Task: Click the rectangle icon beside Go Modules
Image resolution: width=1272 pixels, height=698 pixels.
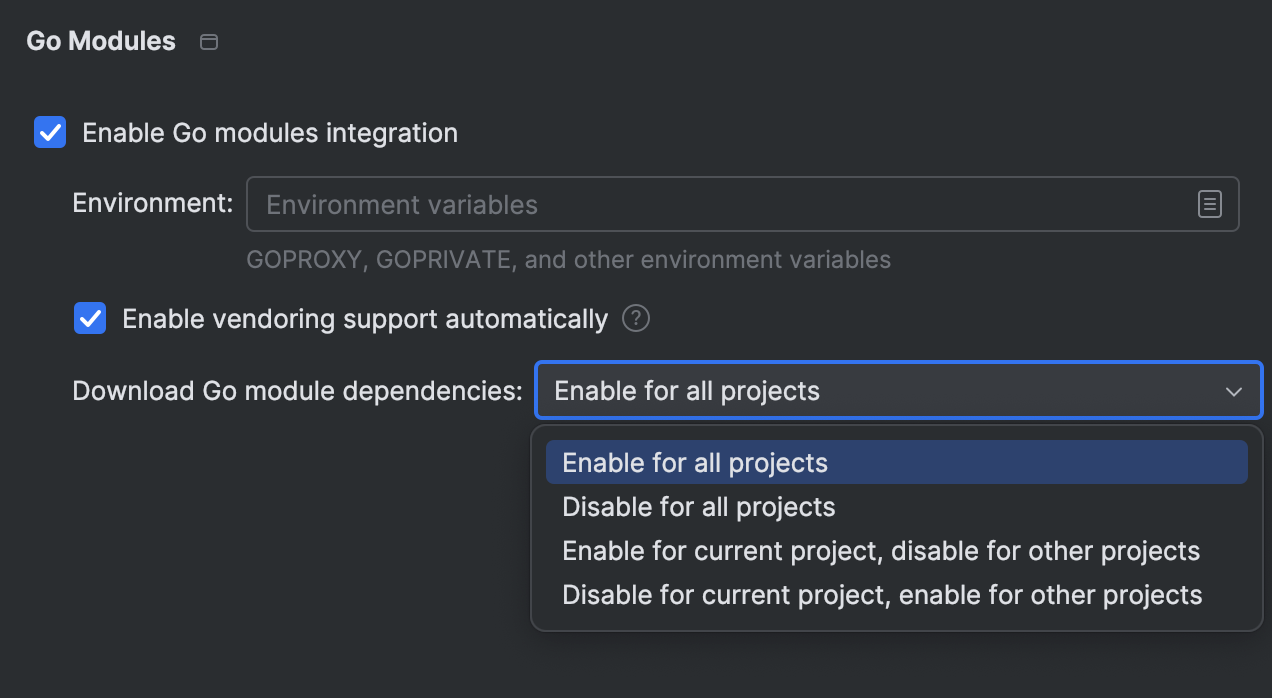Action: [x=209, y=41]
